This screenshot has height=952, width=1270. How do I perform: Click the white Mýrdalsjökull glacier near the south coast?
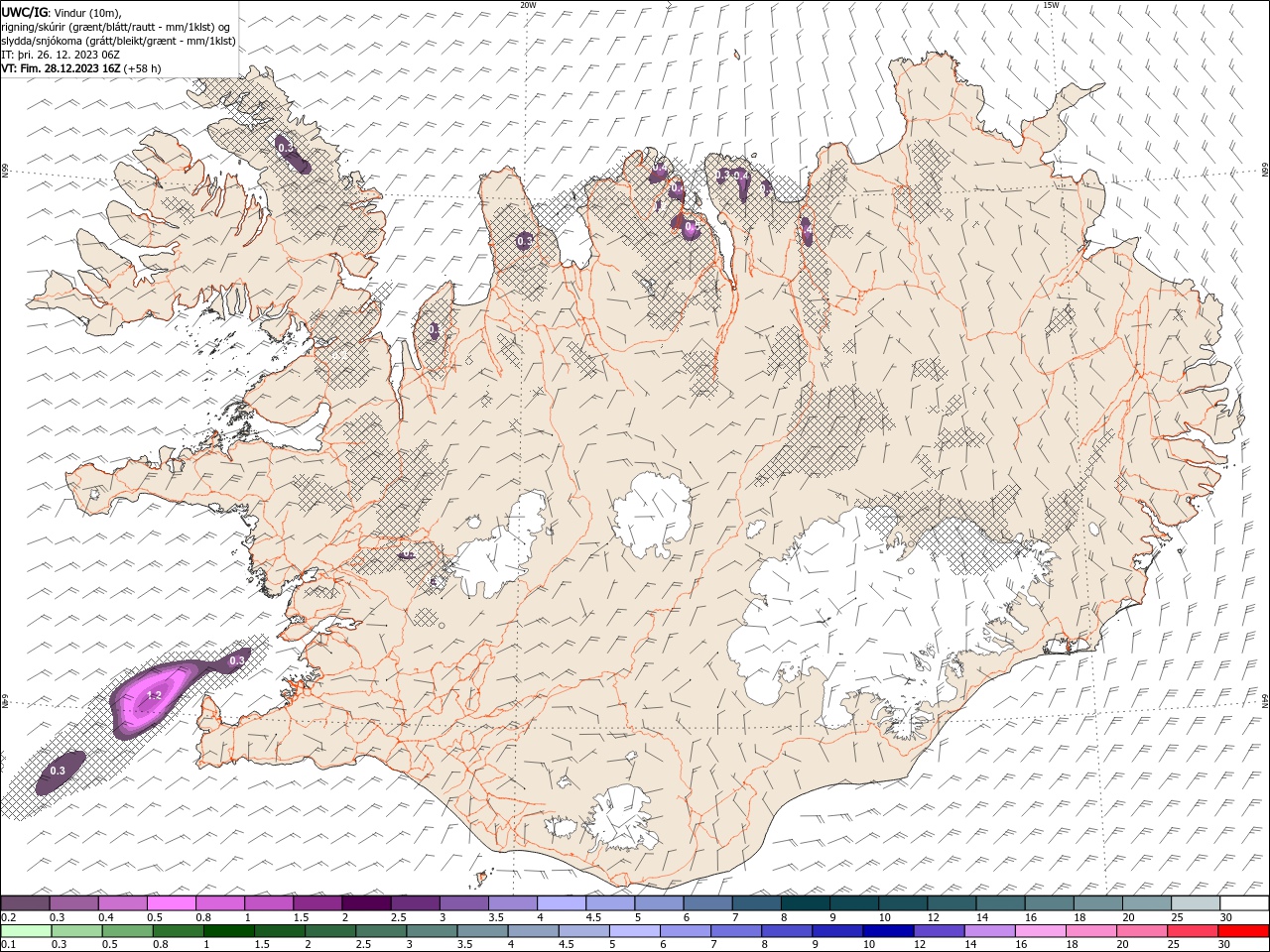click(623, 819)
